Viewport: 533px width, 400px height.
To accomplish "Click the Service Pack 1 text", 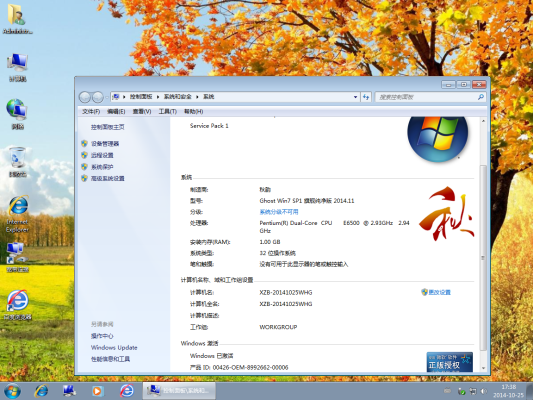I will (x=209, y=125).
